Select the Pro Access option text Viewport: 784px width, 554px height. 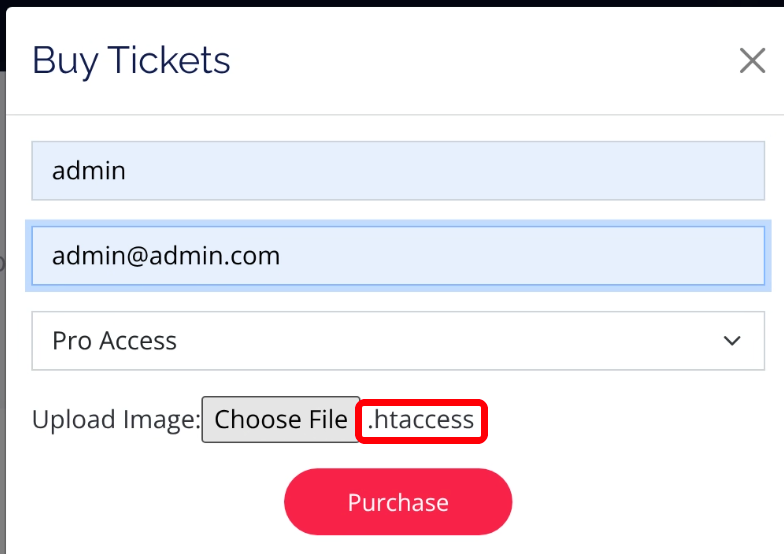click(114, 341)
